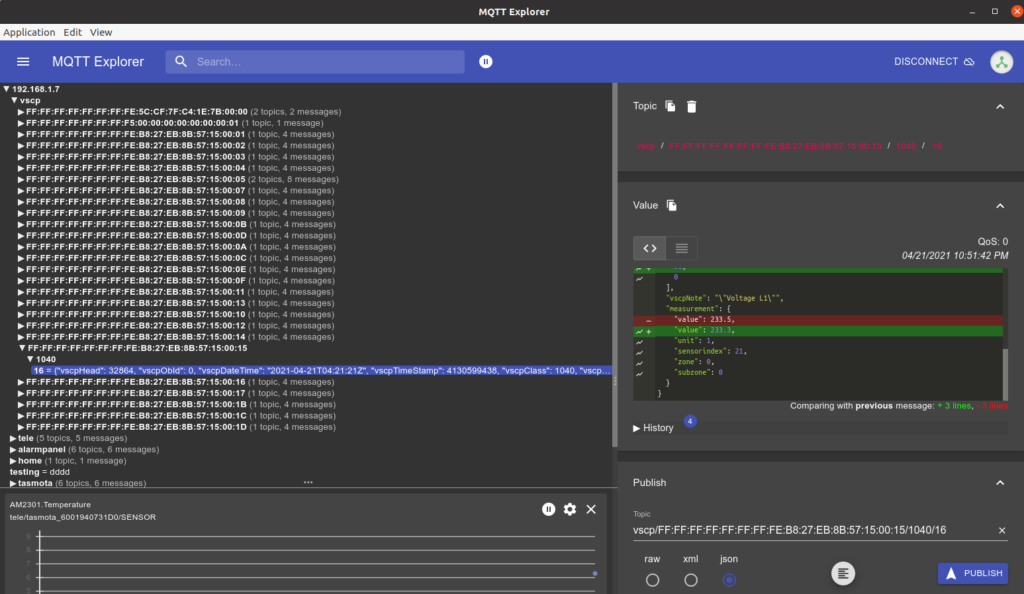Click the topic tree vertical scrollbar
1024x594 pixels.
615,265
